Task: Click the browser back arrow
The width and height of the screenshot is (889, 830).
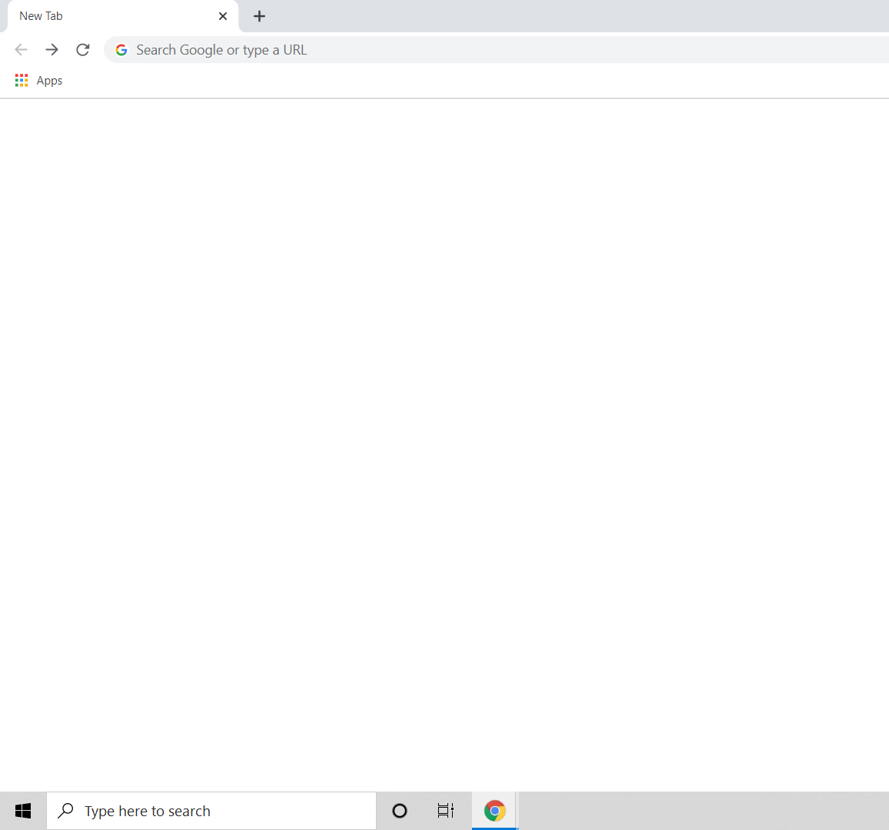Action: pyautogui.click(x=21, y=50)
